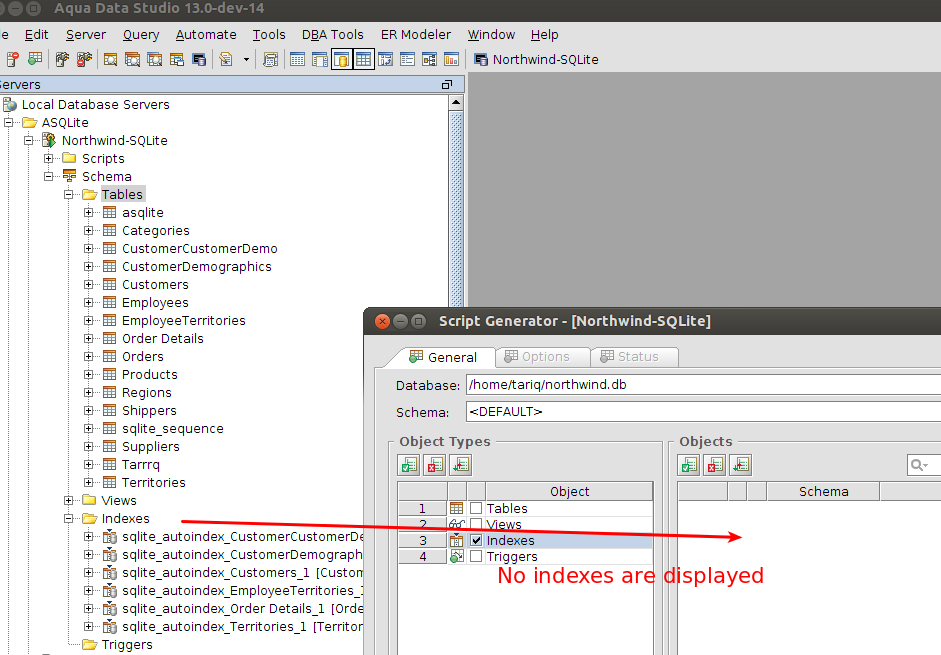Click the Indexes object type row icon

[457, 540]
